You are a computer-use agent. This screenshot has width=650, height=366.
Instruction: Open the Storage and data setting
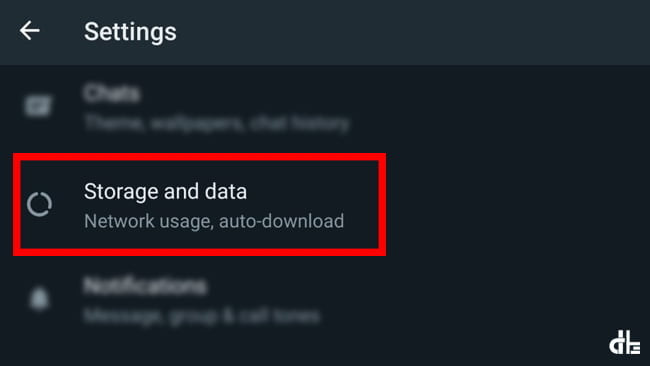(199, 204)
